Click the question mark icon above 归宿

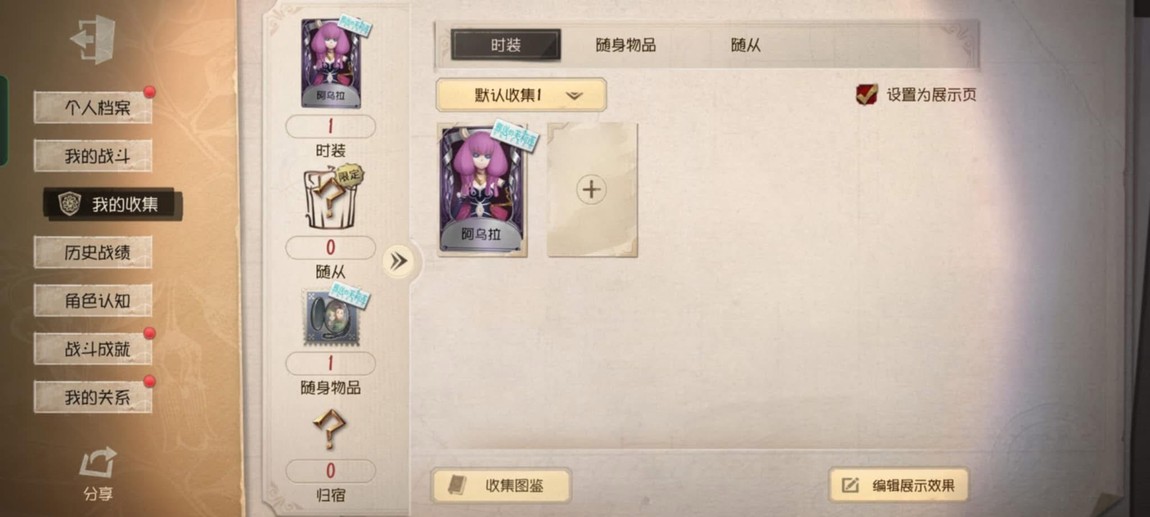pyautogui.click(x=329, y=429)
